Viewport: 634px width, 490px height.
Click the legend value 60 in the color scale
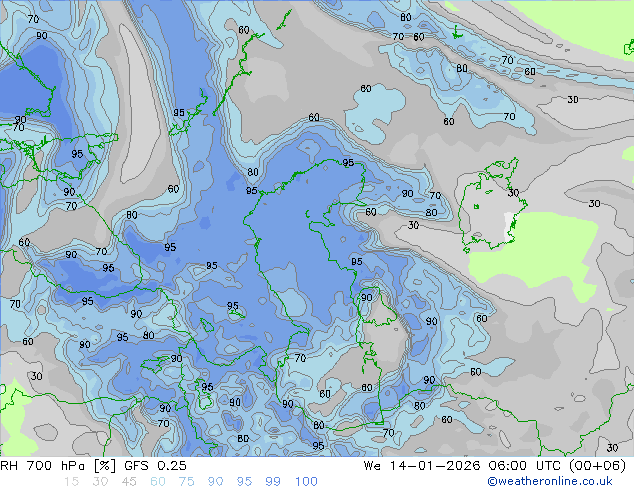point(158,482)
